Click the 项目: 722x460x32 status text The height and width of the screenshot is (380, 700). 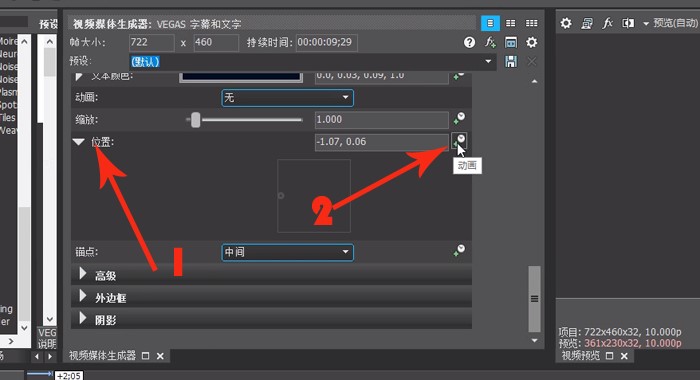[620, 332]
